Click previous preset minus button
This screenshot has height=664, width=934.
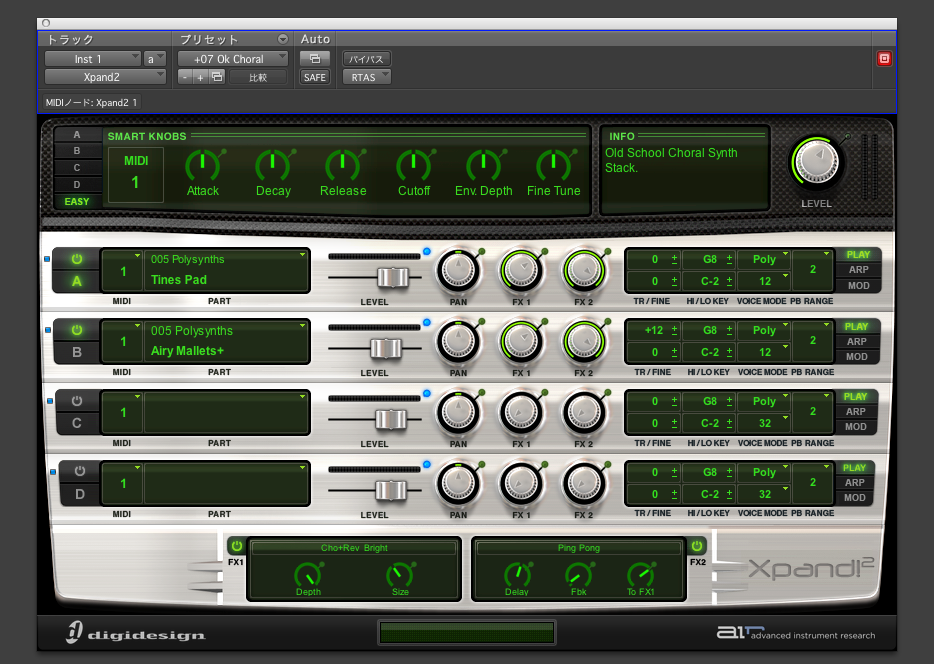(x=185, y=77)
